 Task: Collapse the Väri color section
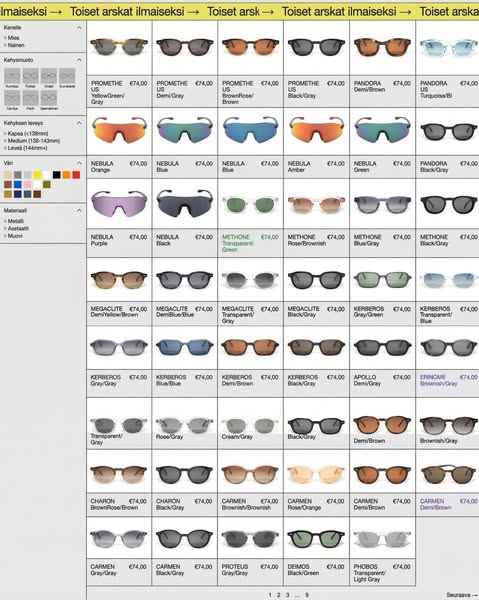[79, 163]
